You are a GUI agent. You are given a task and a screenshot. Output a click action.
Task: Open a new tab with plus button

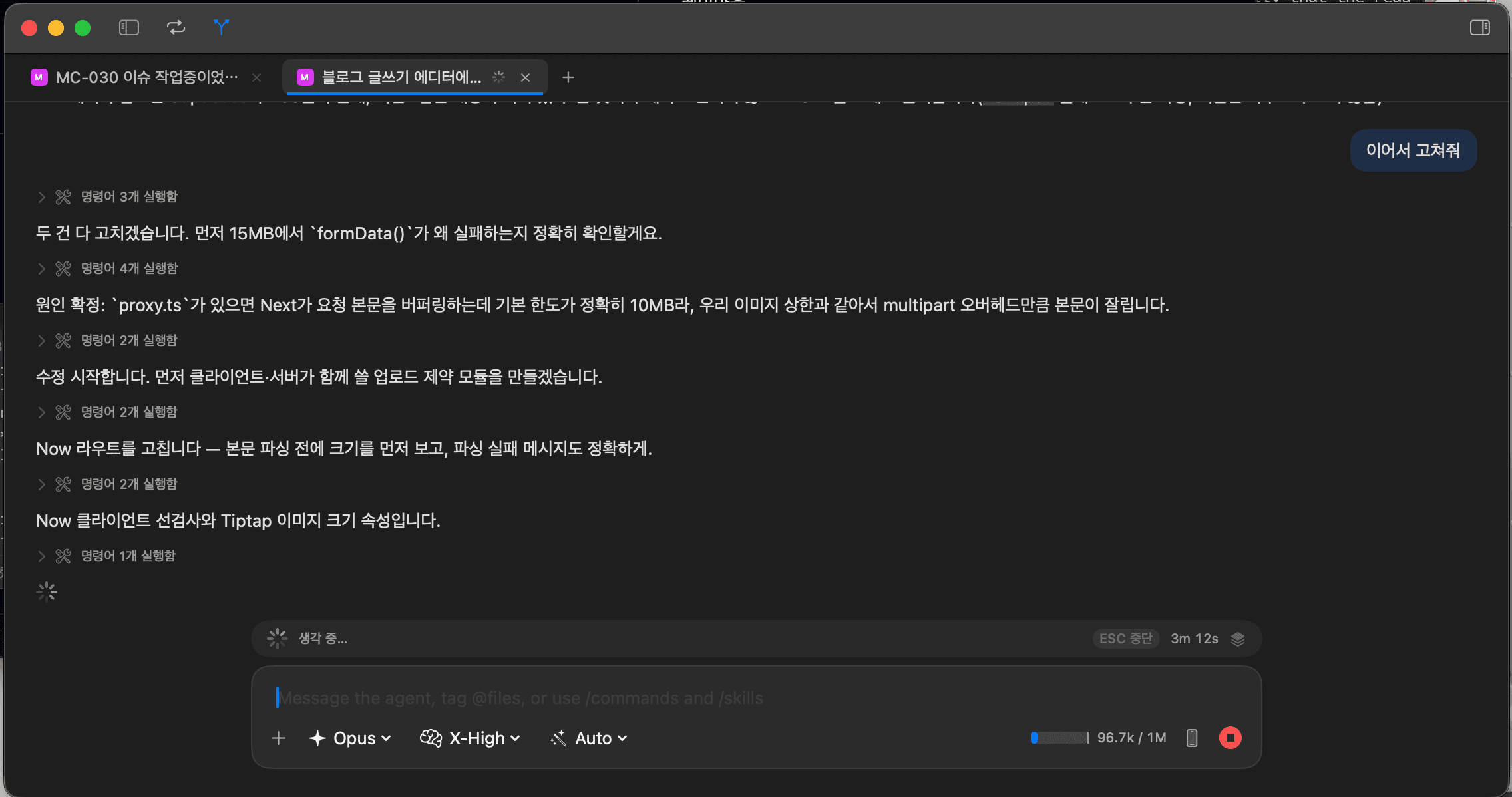[568, 77]
